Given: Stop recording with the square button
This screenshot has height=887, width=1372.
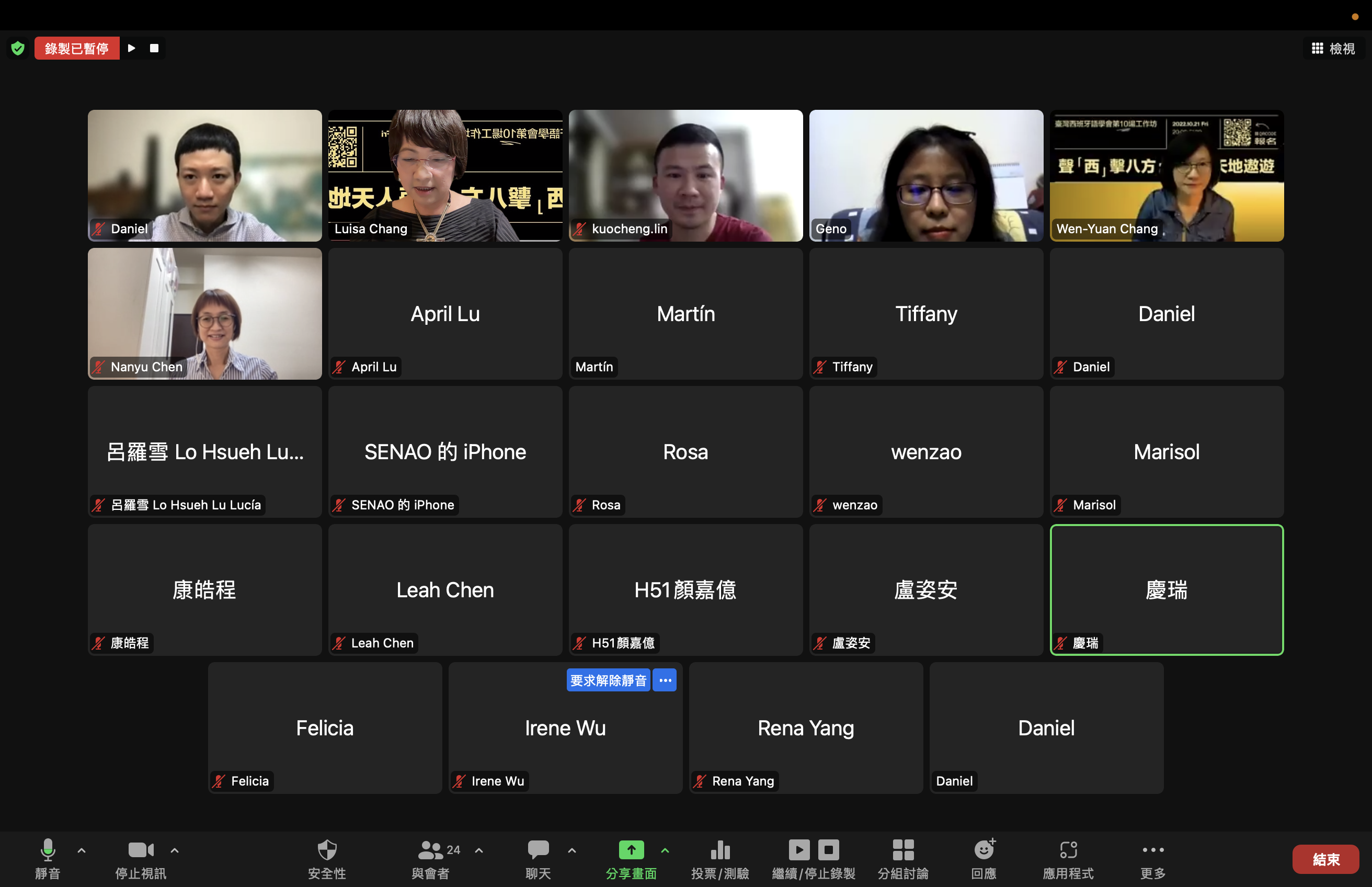Looking at the screenshot, I should click(x=154, y=49).
